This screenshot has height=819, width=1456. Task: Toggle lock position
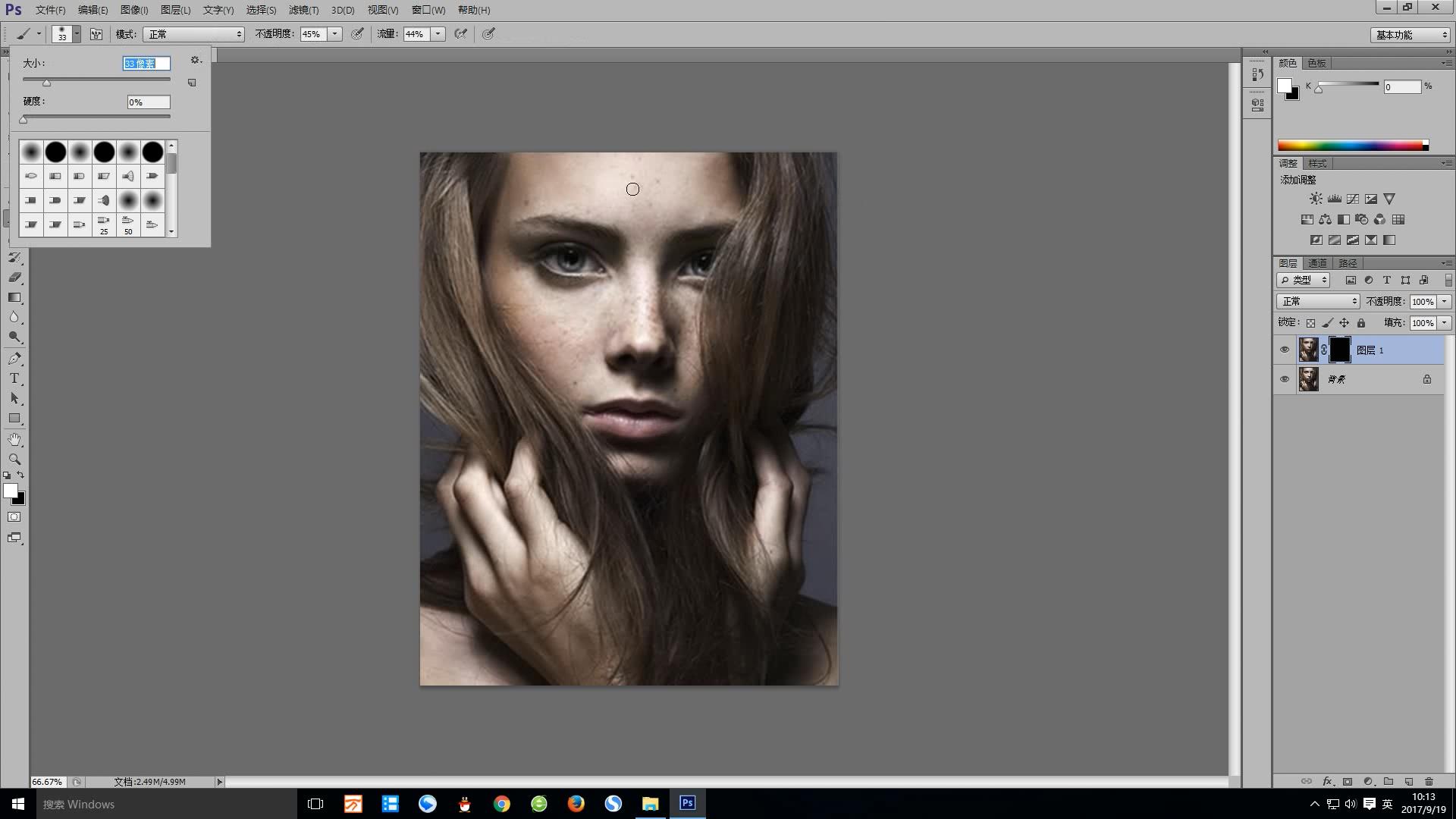click(1344, 323)
